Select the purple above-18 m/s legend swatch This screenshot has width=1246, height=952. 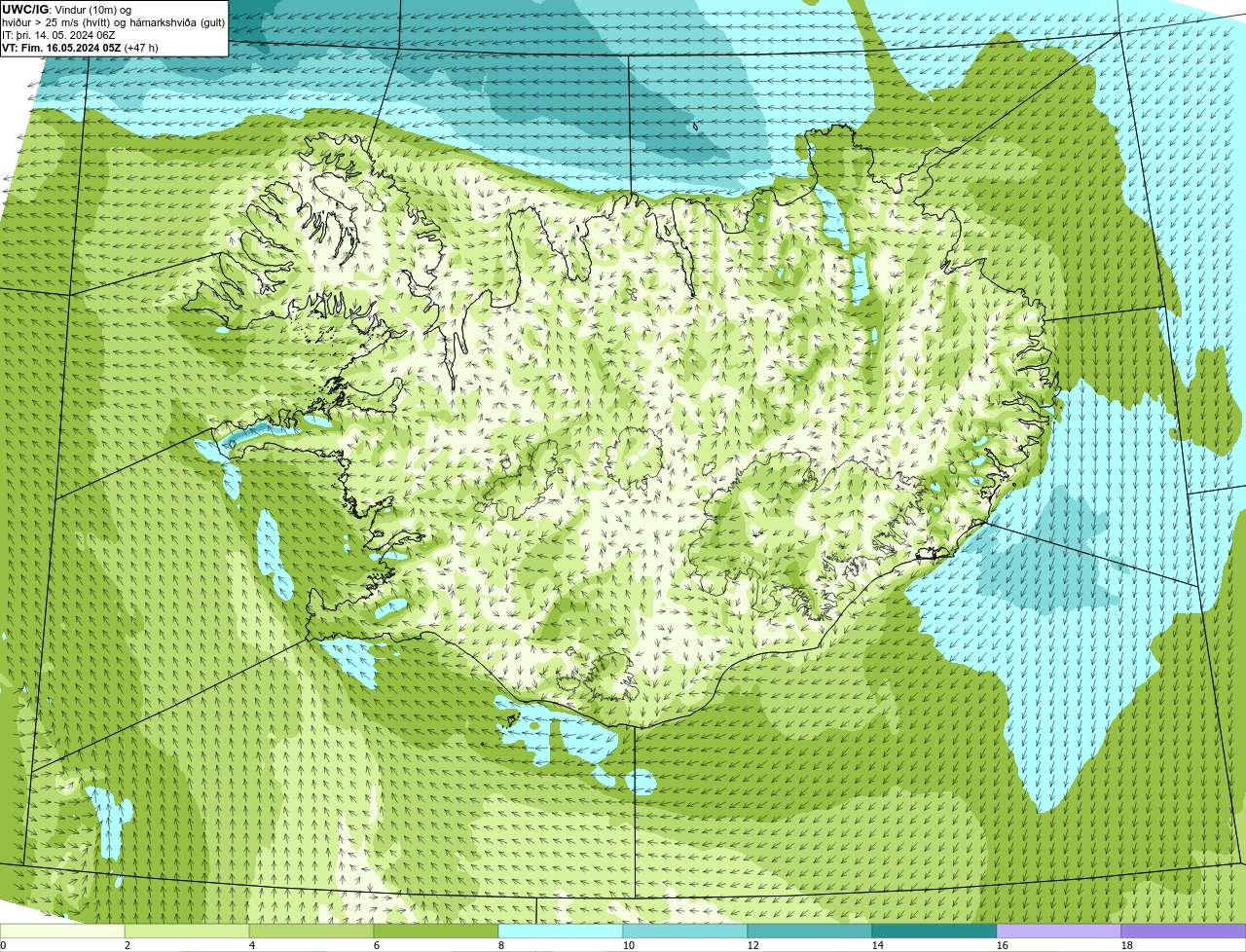(x=1184, y=931)
